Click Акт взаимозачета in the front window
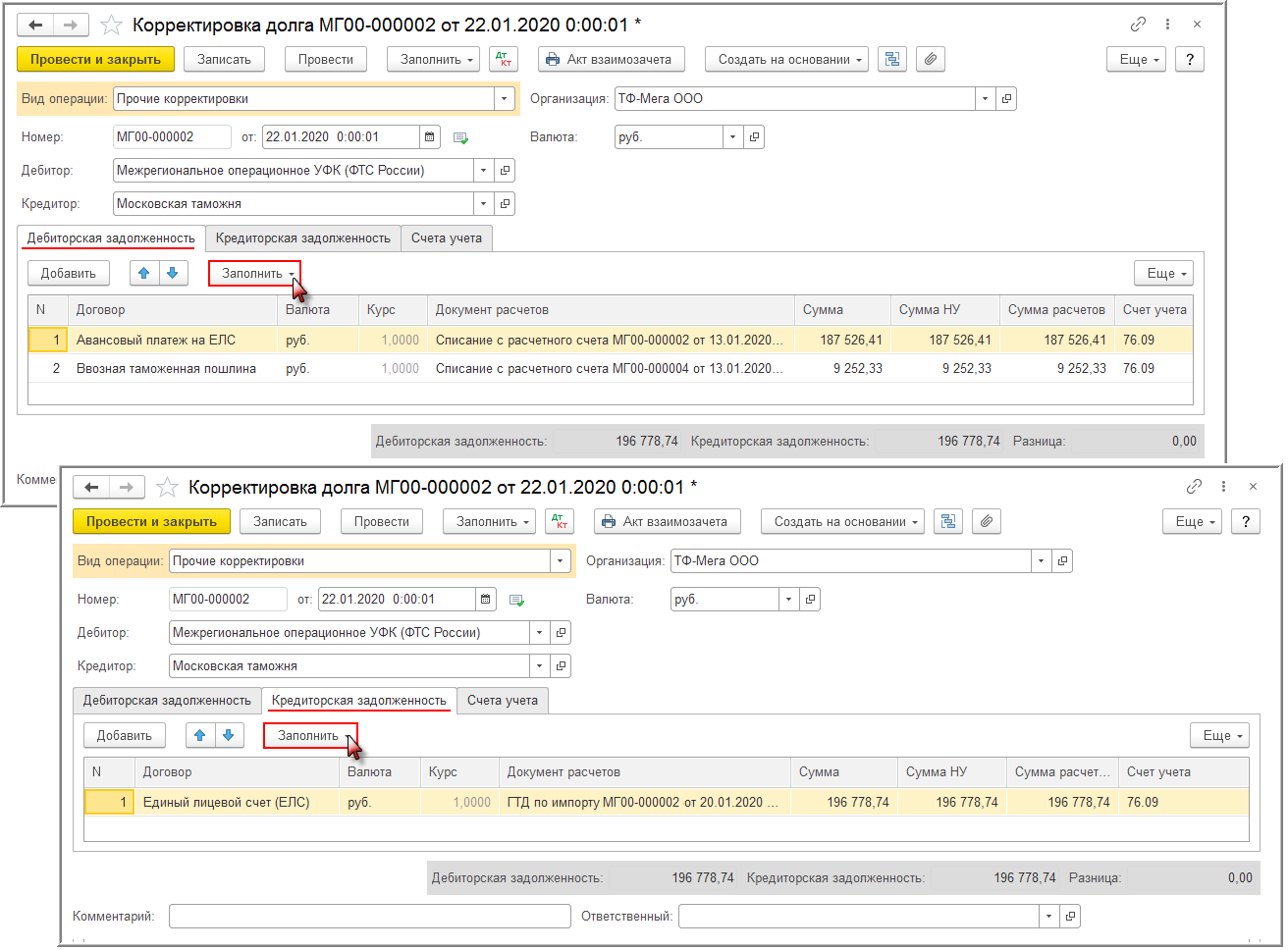The height and width of the screenshot is (950, 1288). pos(668,522)
